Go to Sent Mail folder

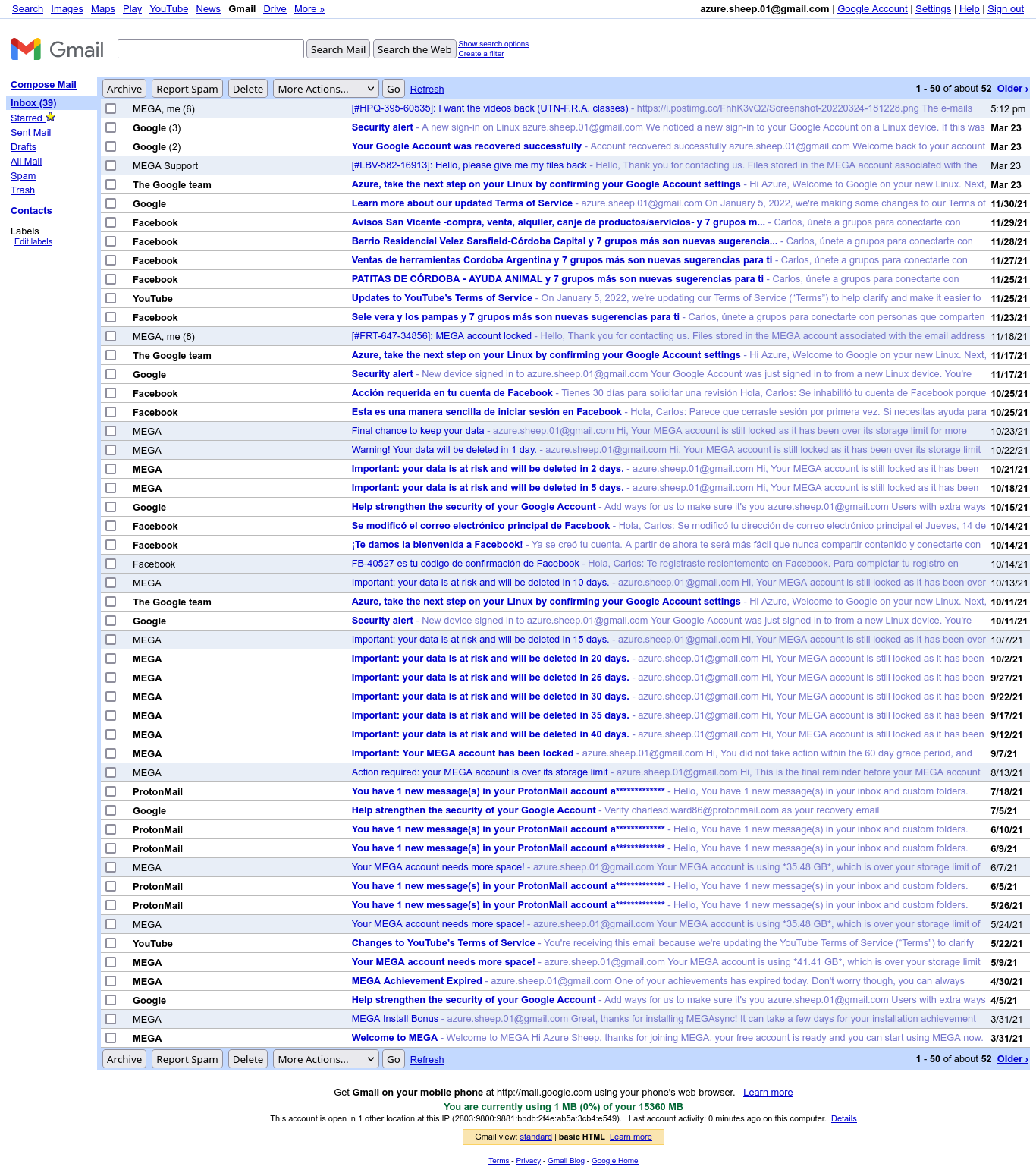click(30, 133)
